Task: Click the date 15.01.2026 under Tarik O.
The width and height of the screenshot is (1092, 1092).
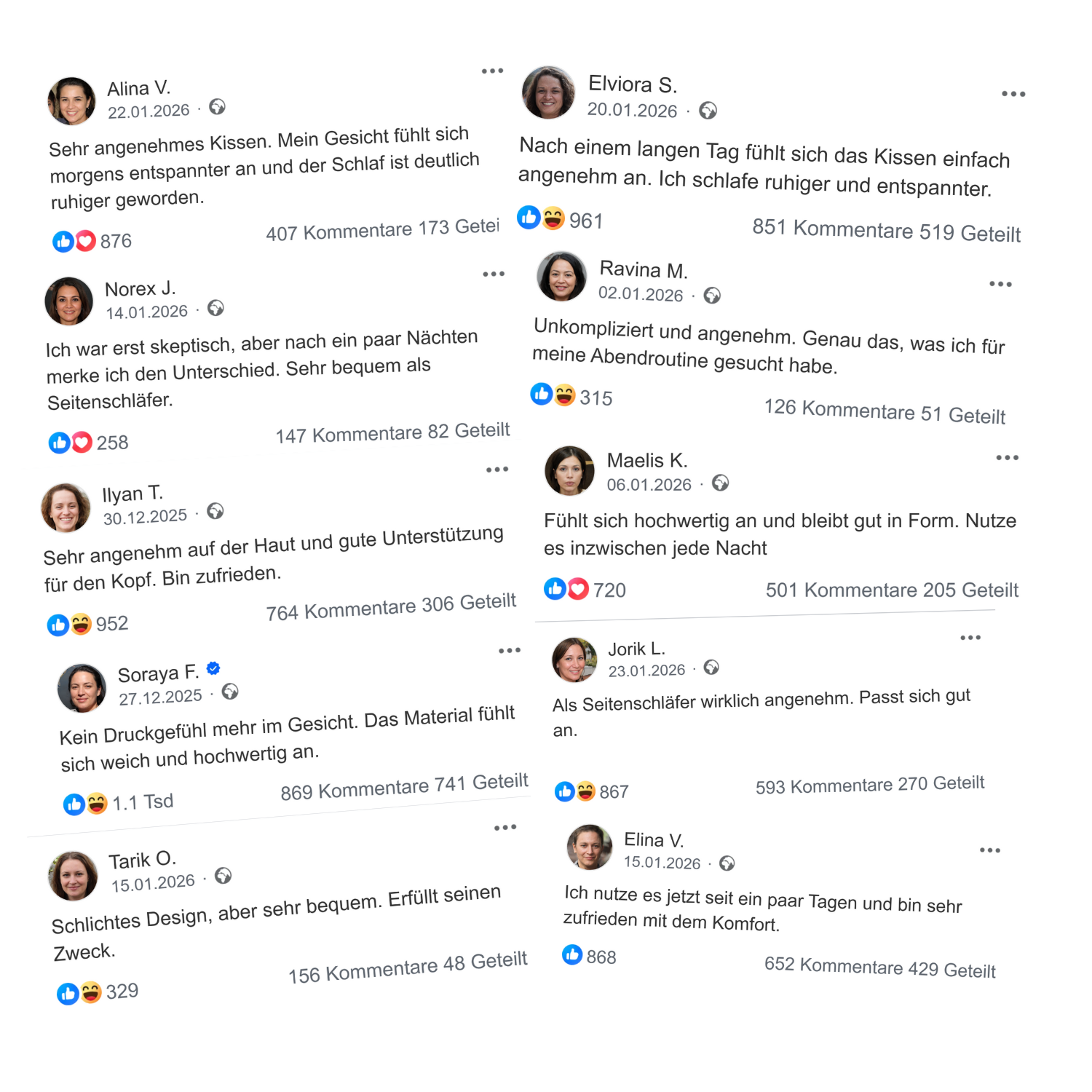Action: [153, 884]
